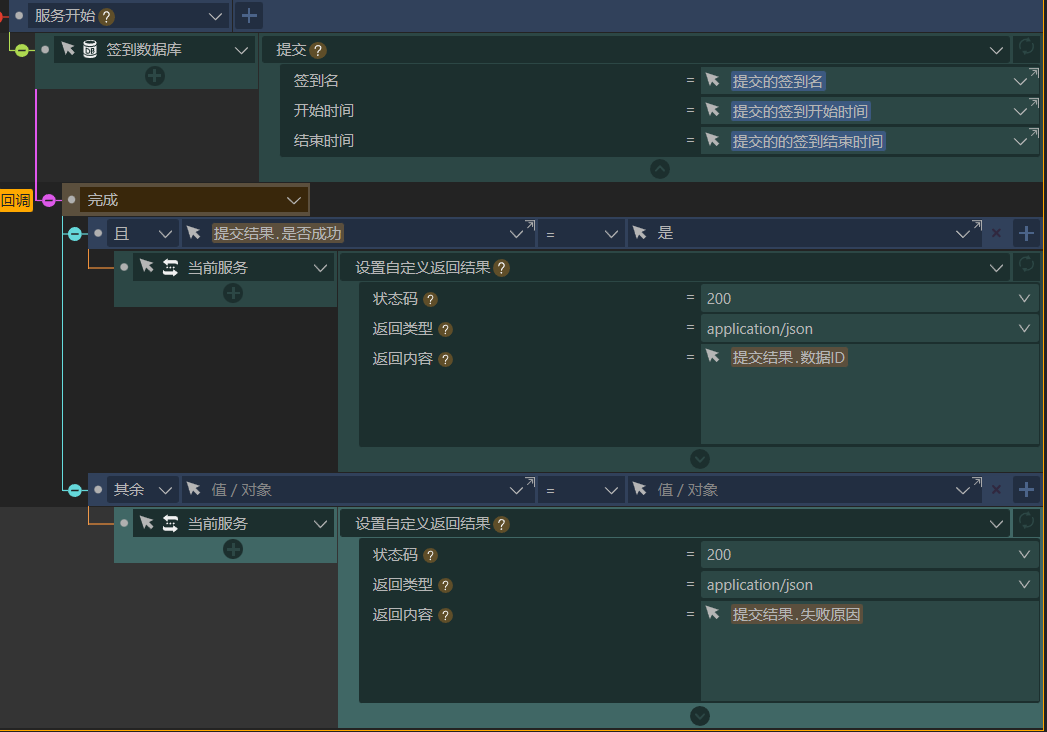Toggle the dot before second 当前服务
Image resolution: width=1047 pixels, height=732 pixels.
(124, 523)
